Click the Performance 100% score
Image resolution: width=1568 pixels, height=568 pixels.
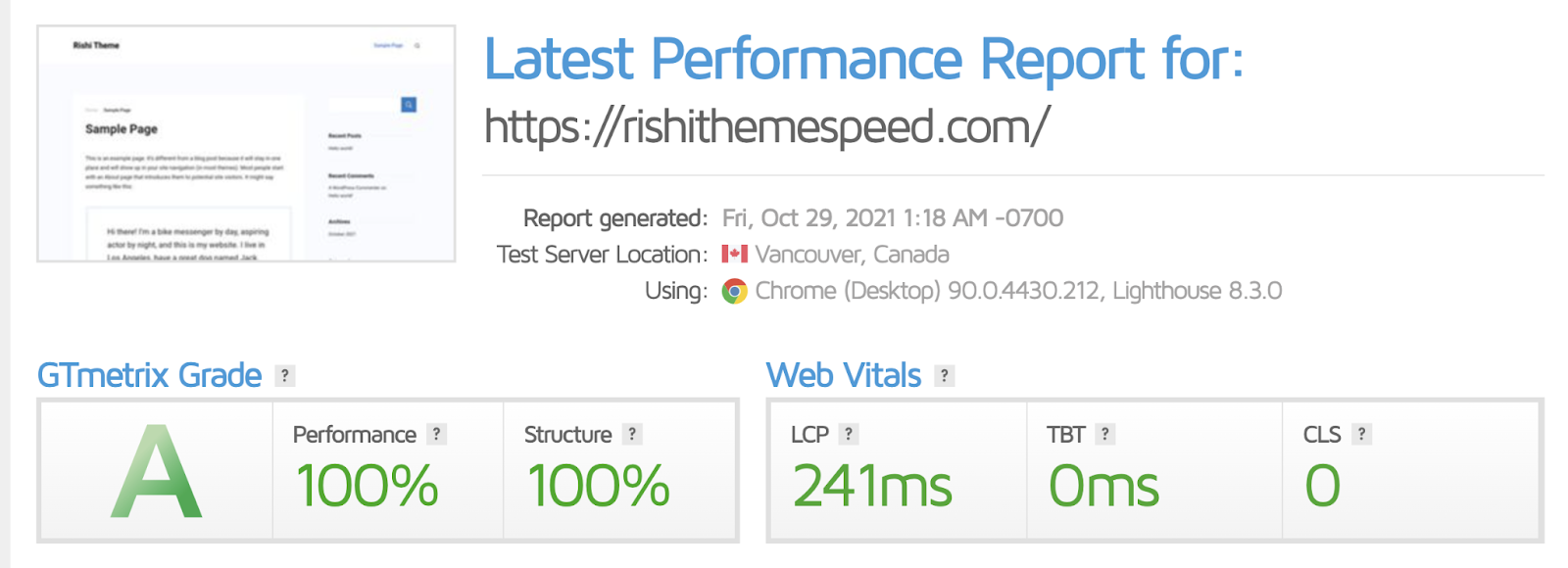(367, 486)
